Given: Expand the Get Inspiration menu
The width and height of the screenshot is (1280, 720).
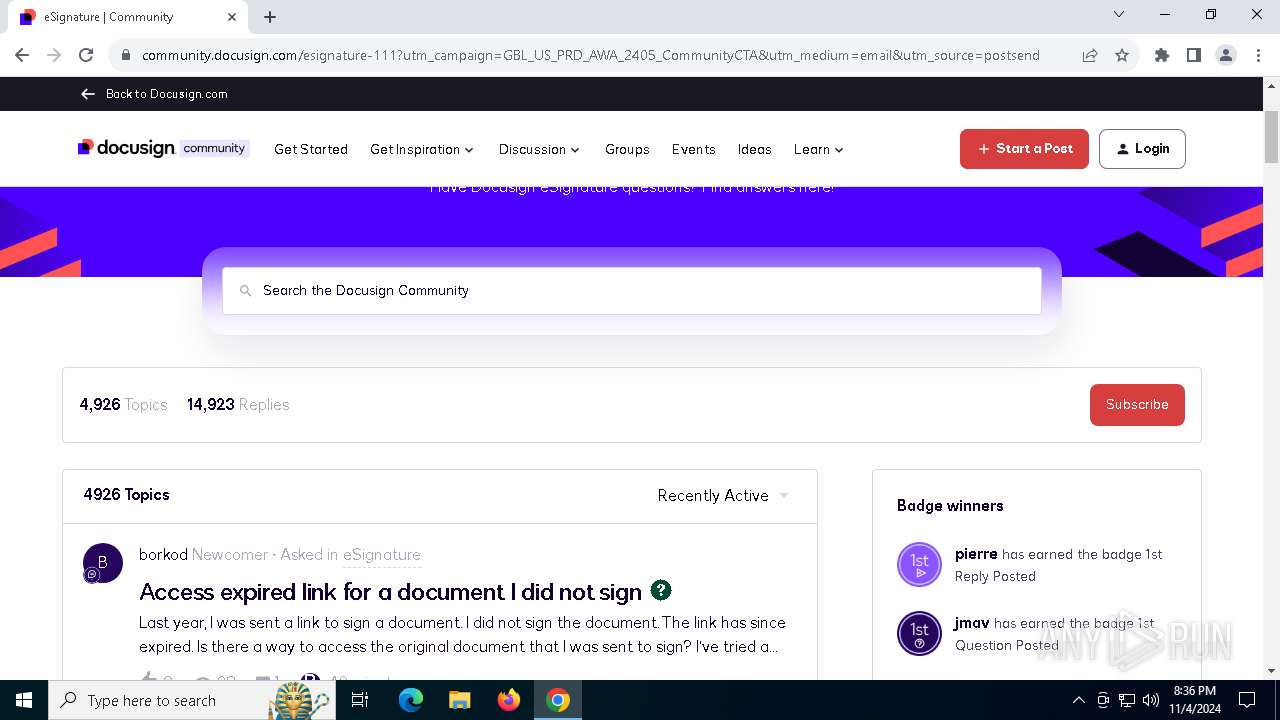Looking at the screenshot, I should 422,149.
